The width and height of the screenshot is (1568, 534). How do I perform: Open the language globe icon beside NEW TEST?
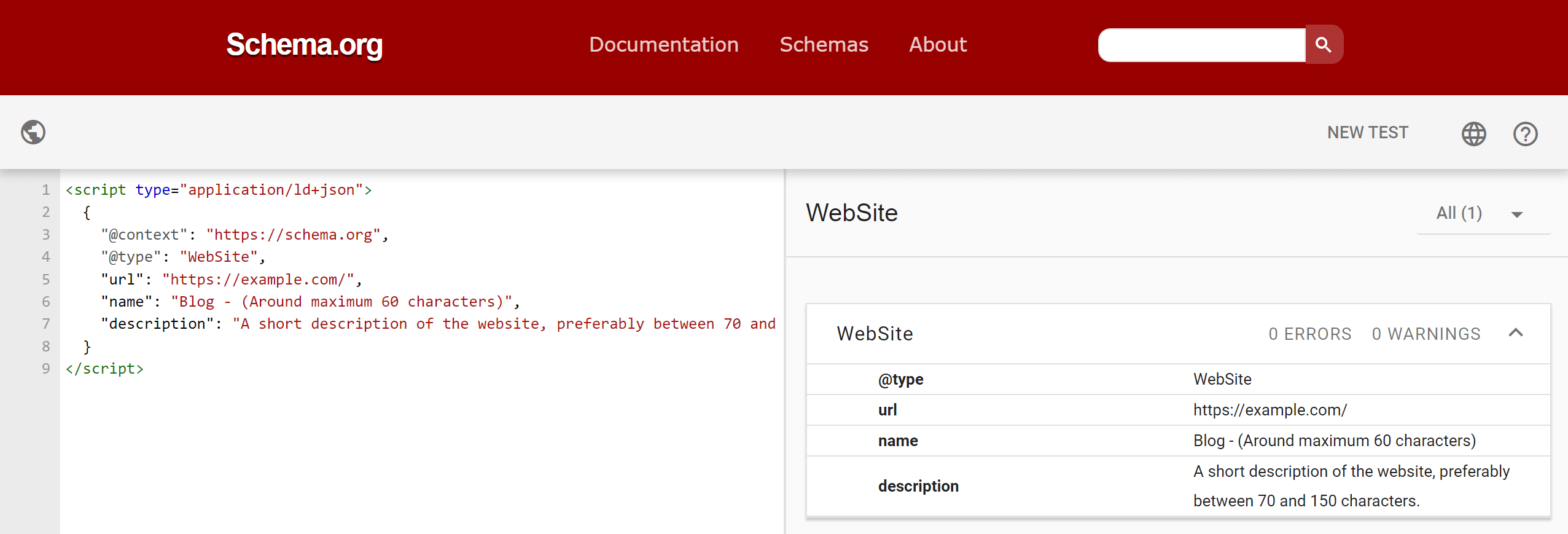click(1473, 133)
